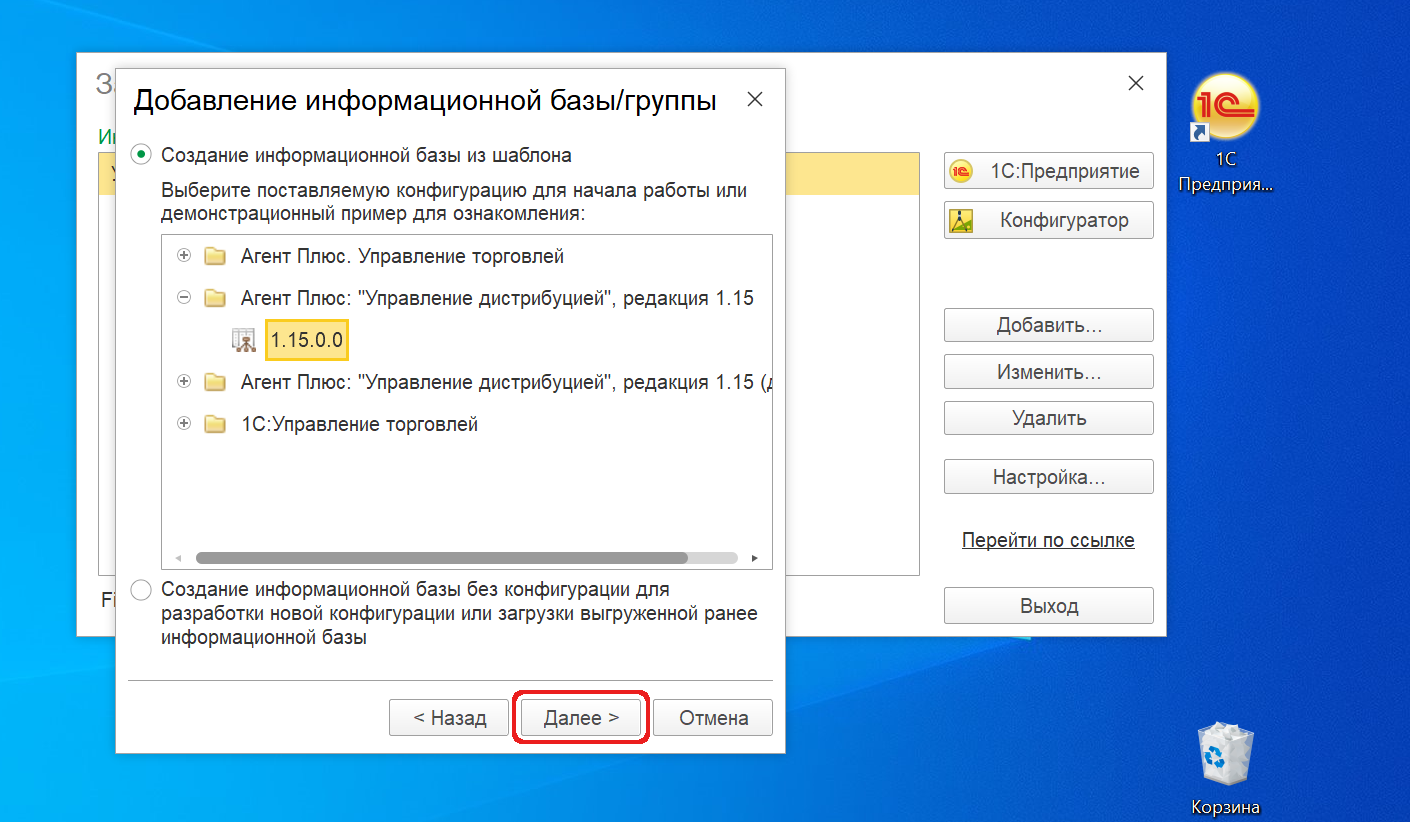Click right scroll arrow of template list
1410x822 pixels.
tap(755, 558)
